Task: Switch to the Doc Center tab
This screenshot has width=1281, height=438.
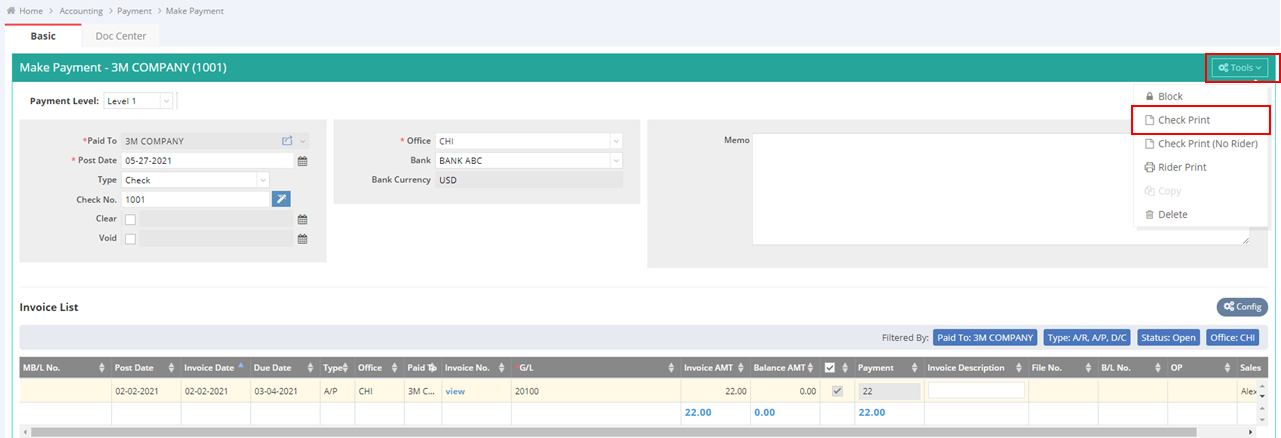Action: tap(121, 36)
